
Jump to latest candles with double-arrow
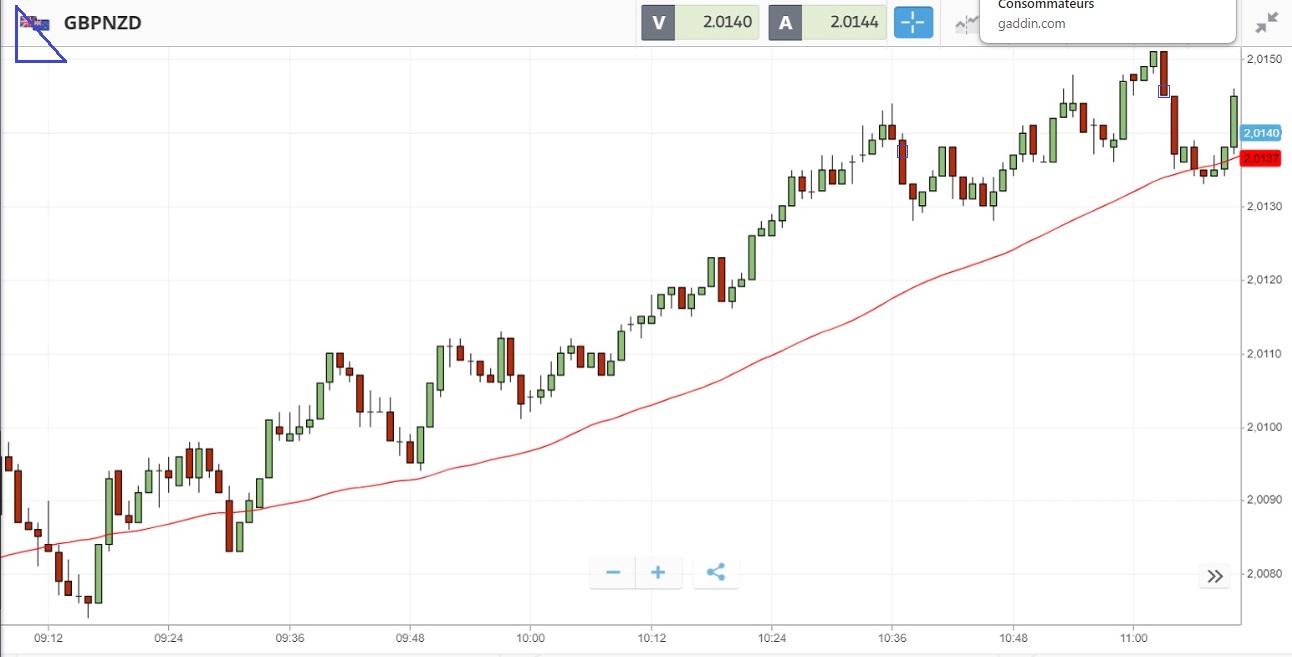point(1215,576)
